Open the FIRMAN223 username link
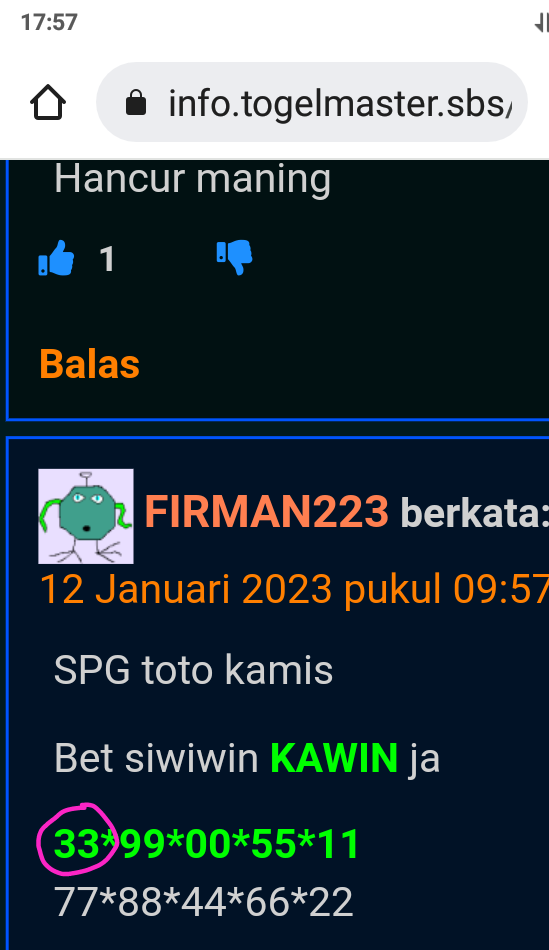 coord(267,512)
